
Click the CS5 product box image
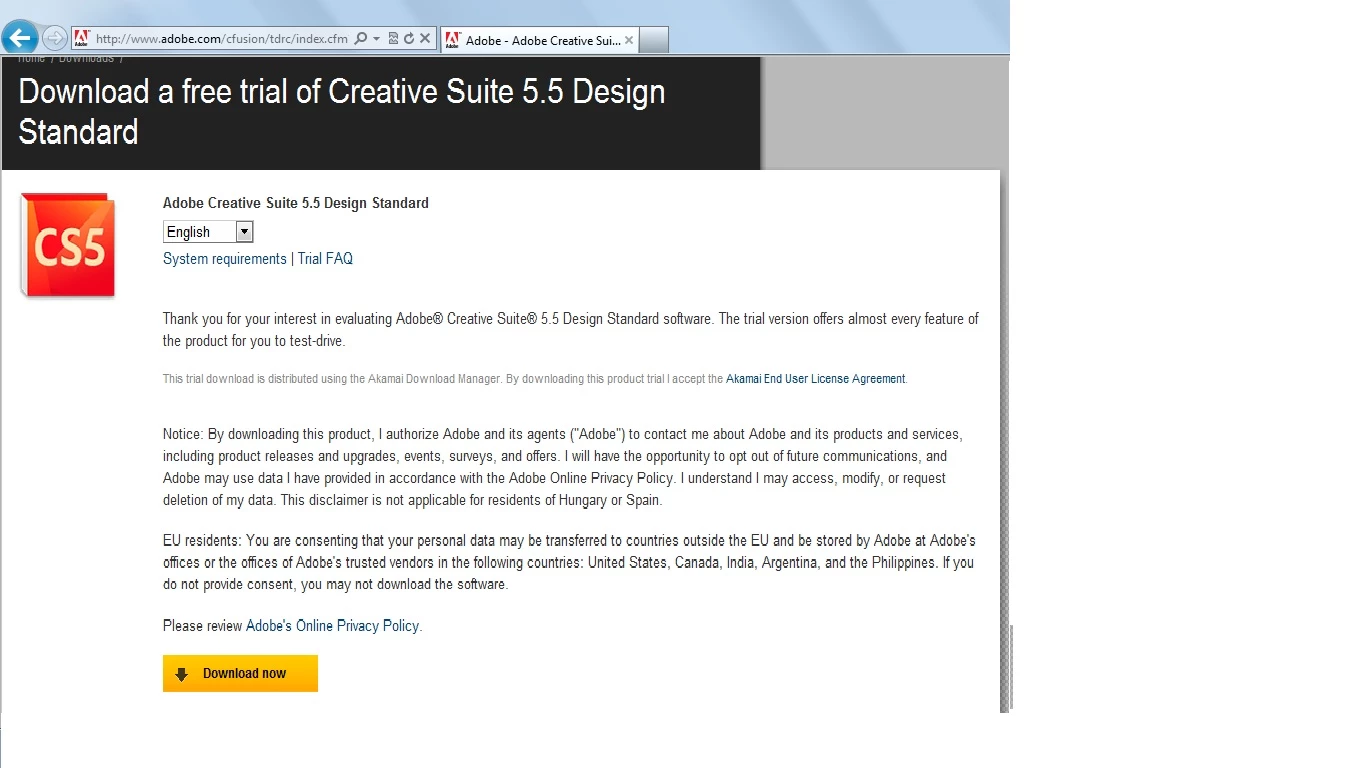(x=68, y=245)
